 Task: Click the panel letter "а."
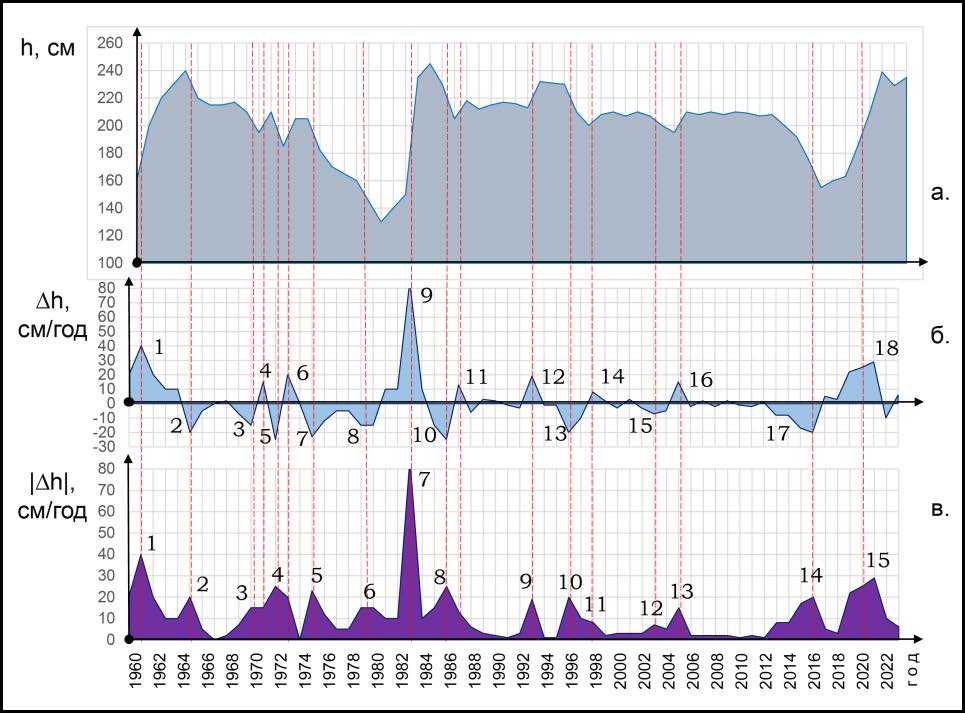click(x=940, y=193)
